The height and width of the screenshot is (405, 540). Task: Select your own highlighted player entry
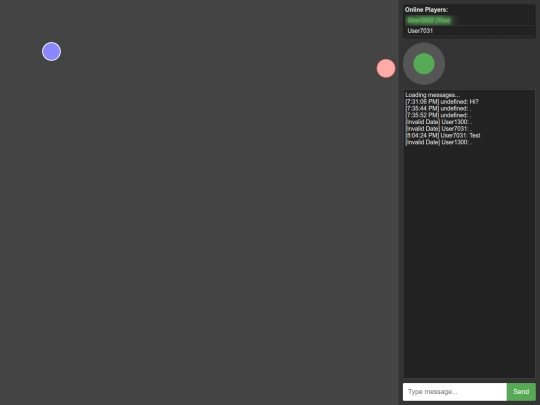(x=469, y=20)
